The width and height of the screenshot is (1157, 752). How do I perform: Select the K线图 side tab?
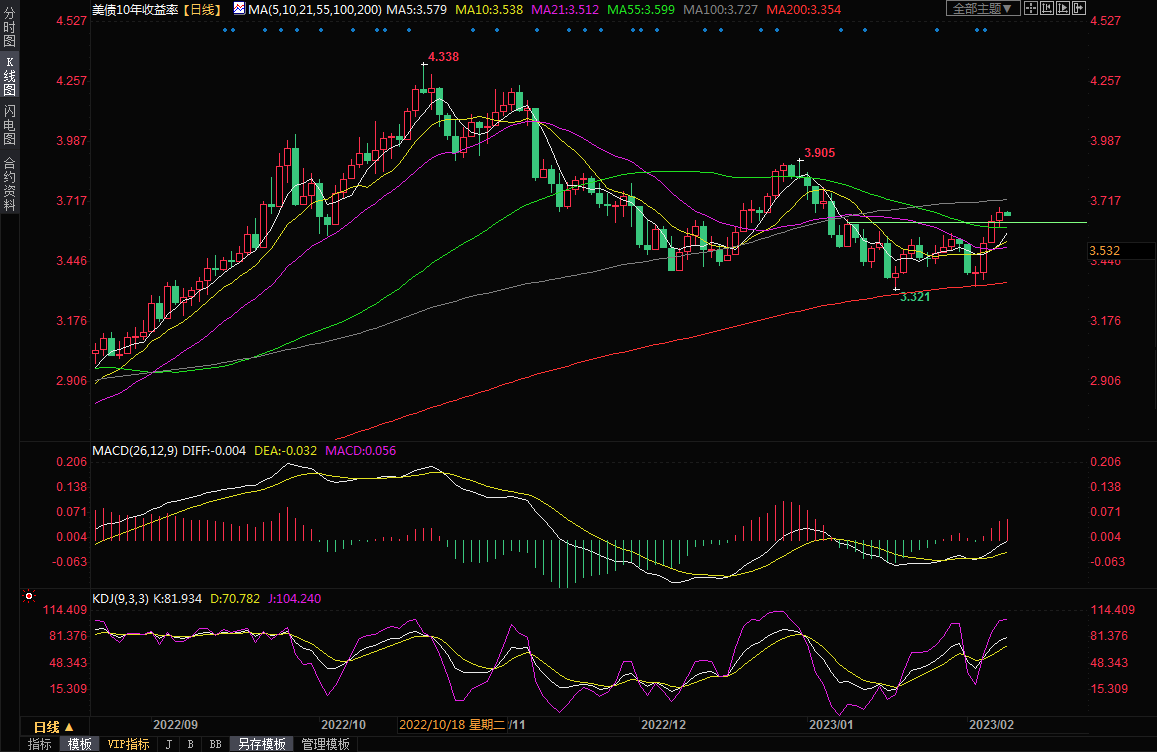click(x=9, y=76)
